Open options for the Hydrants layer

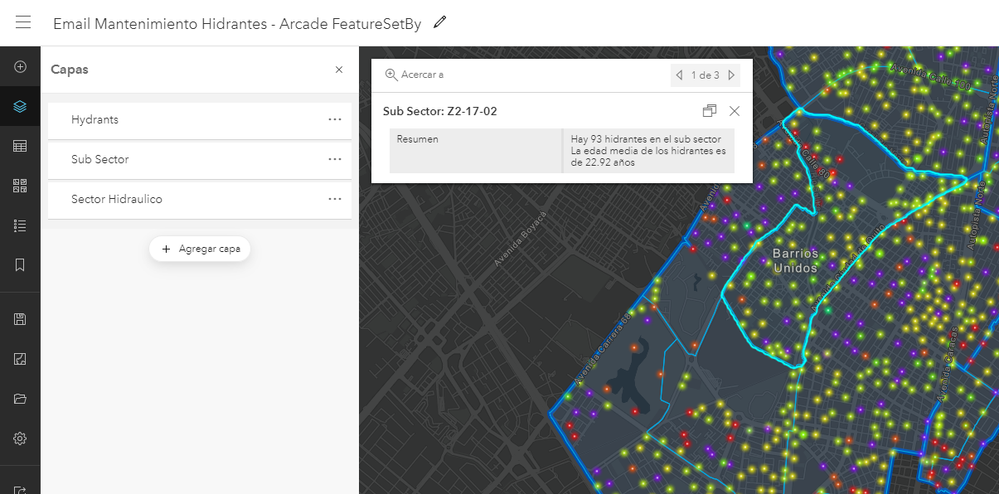click(x=334, y=119)
